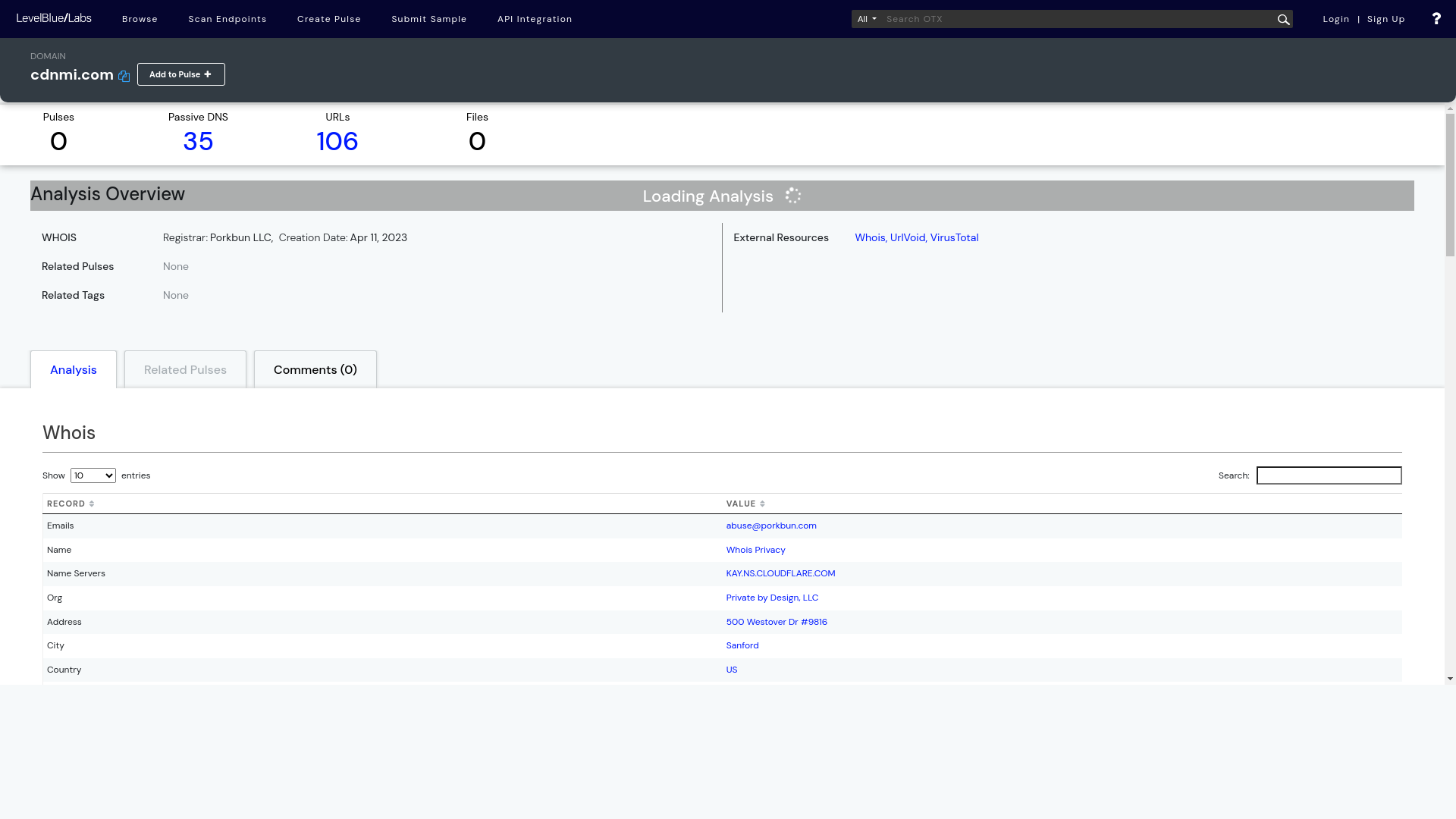This screenshot has height=819, width=1456.
Task: Switch to the Related Pulses tab
Action: (185, 369)
